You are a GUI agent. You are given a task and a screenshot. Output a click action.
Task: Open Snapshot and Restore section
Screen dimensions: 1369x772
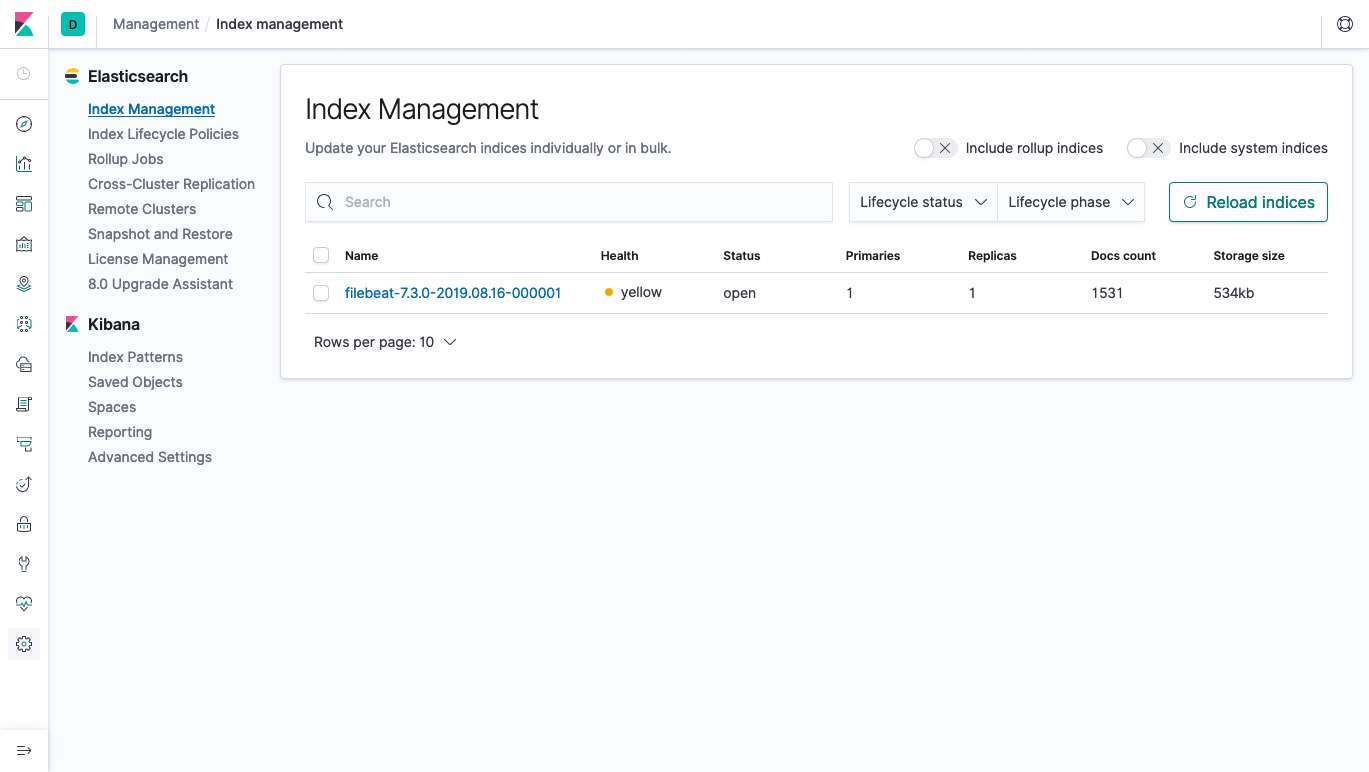click(160, 233)
